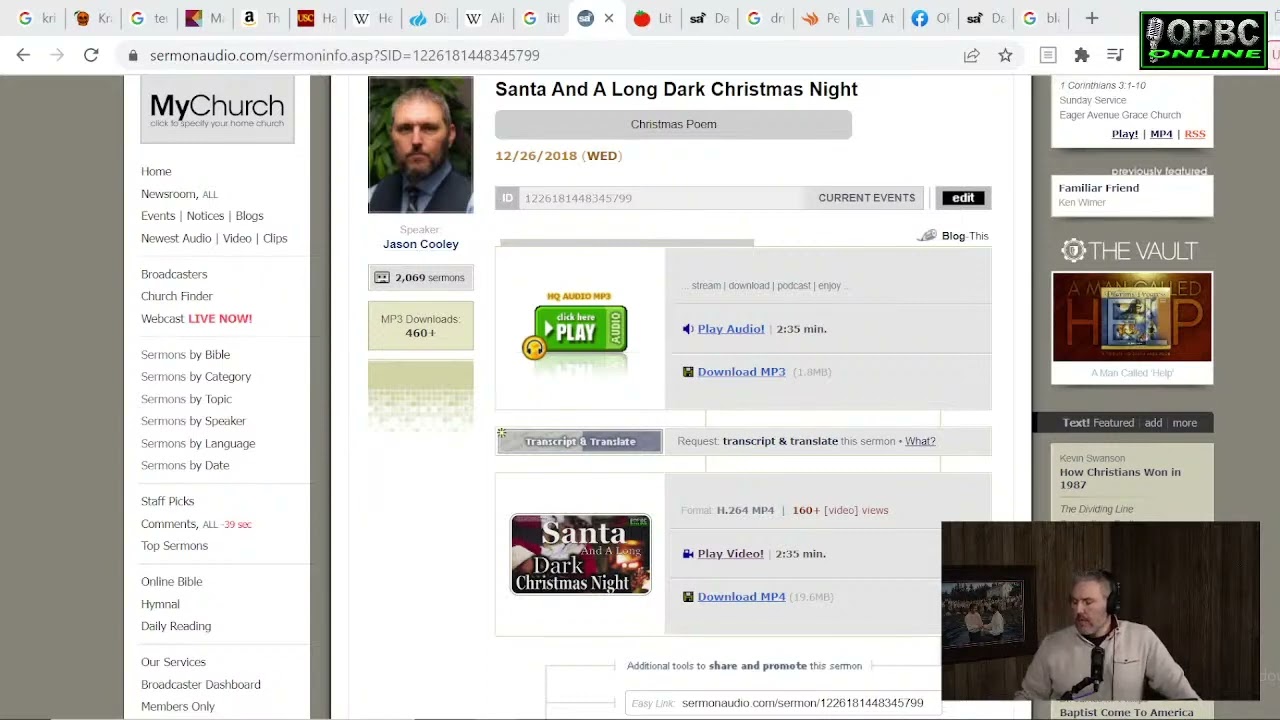The width and height of the screenshot is (1280, 720).
Task: Open the media control icon in toolbar
Action: click(x=1115, y=56)
